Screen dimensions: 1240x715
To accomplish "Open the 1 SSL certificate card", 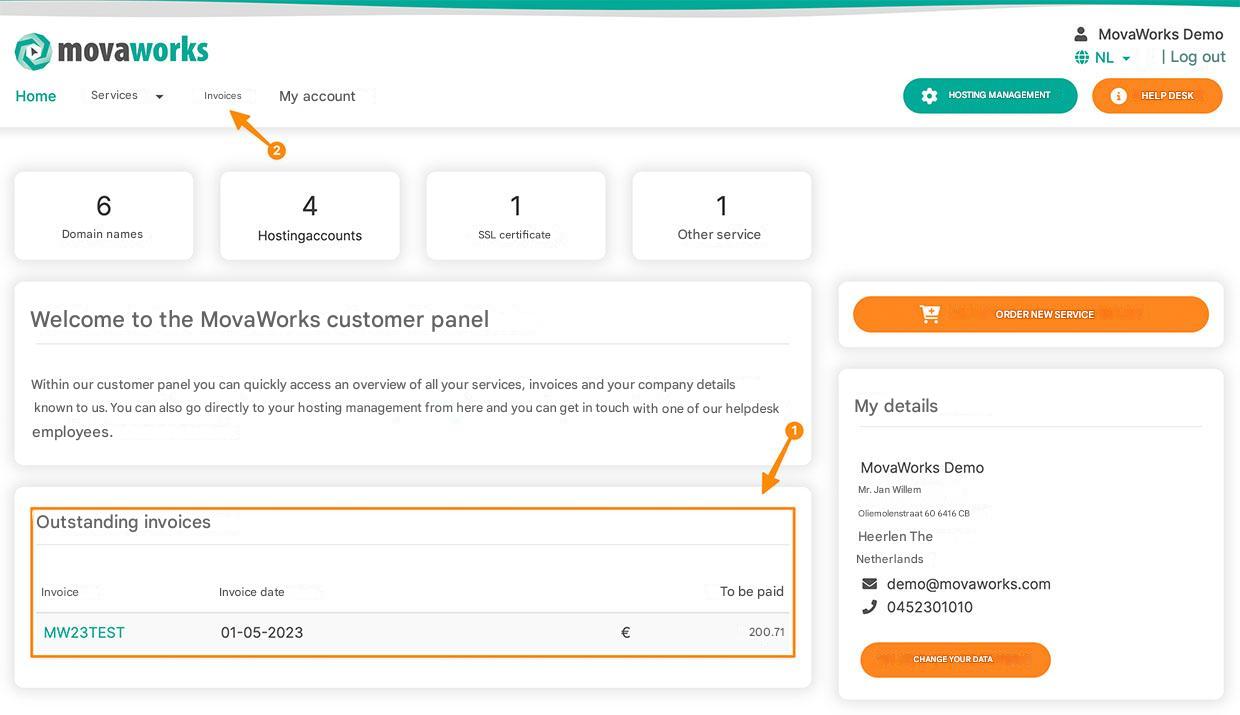I will (x=515, y=216).
